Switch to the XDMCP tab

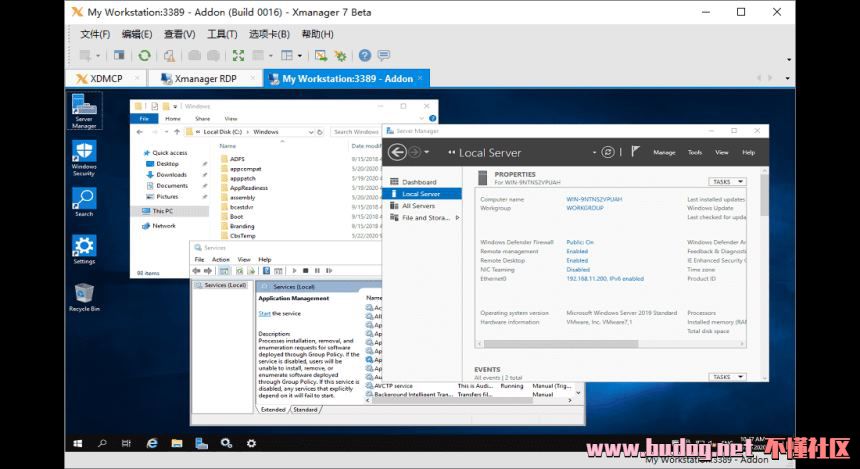[106, 78]
